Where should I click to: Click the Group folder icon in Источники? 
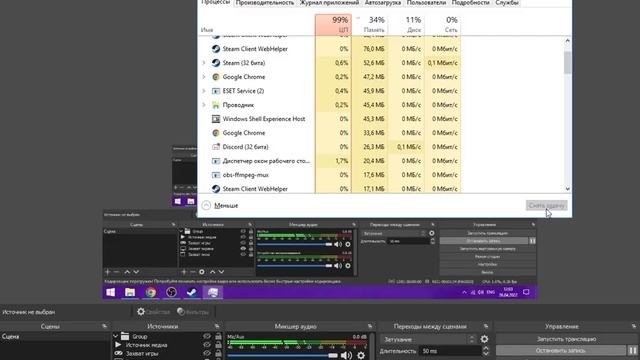pyautogui.click(x=125, y=336)
